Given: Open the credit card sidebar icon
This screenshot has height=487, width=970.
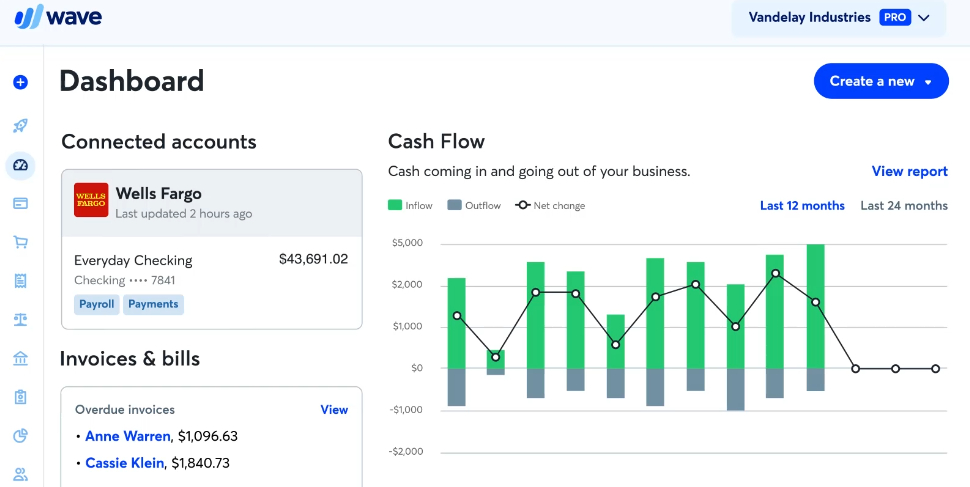Looking at the screenshot, I should (20, 203).
